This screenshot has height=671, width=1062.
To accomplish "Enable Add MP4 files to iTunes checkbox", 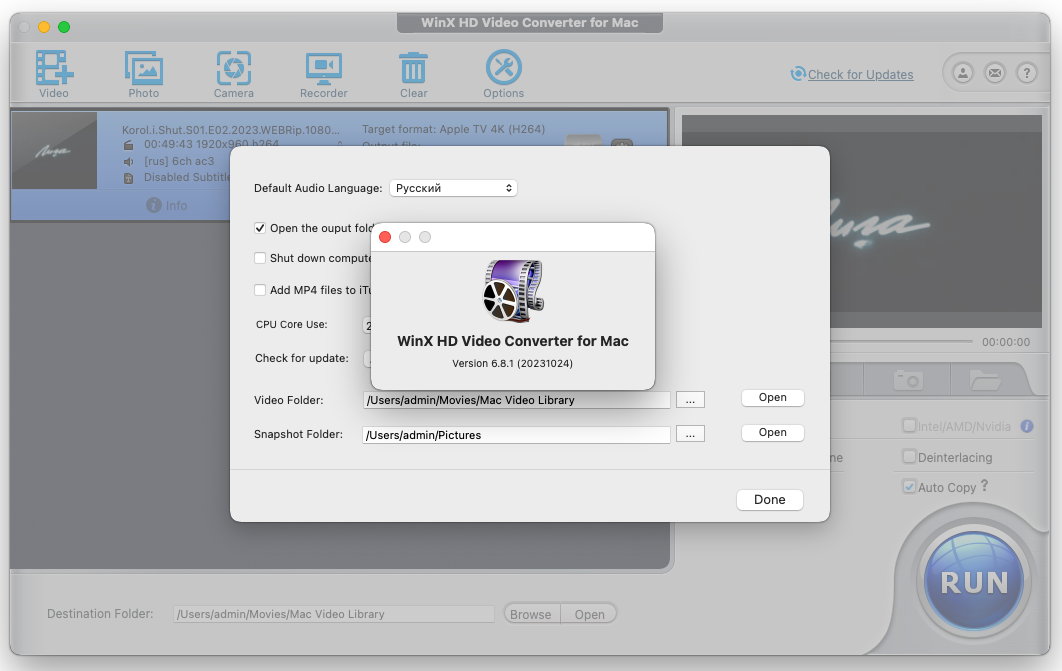I will pyautogui.click(x=259, y=290).
